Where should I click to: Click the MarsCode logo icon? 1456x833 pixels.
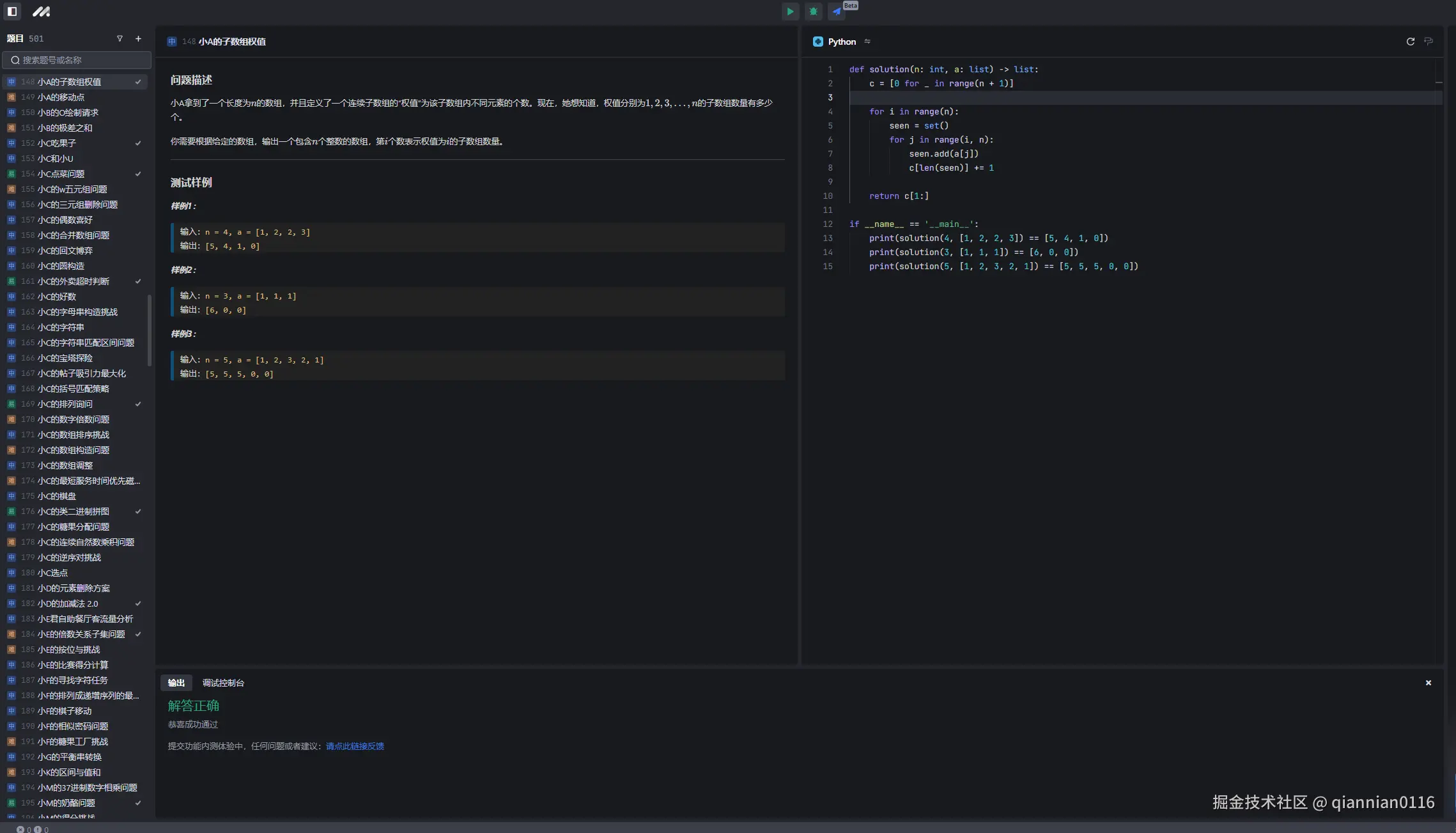click(x=42, y=12)
